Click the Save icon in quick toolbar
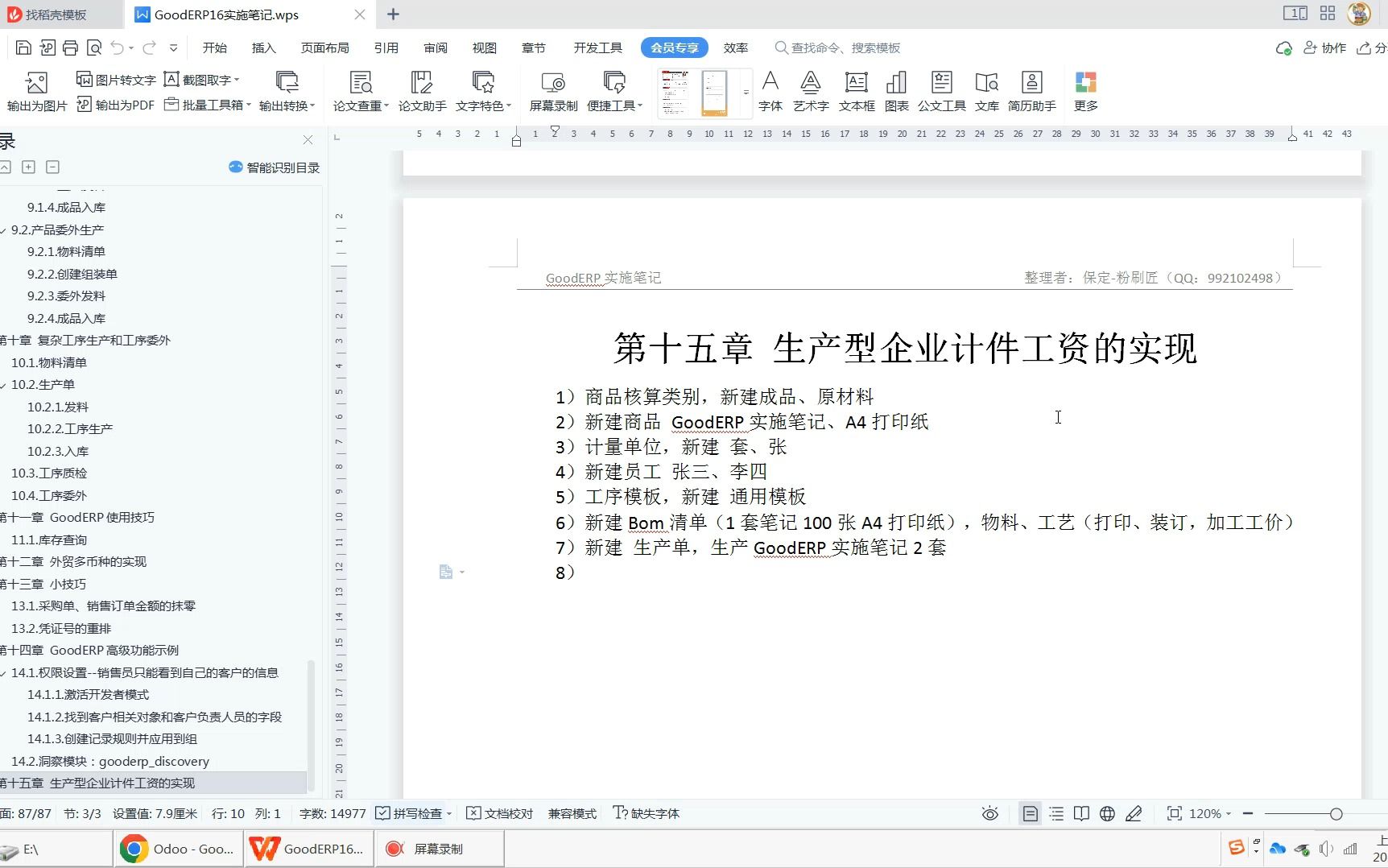Image resolution: width=1388 pixels, height=868 pixels. [23, 48]
